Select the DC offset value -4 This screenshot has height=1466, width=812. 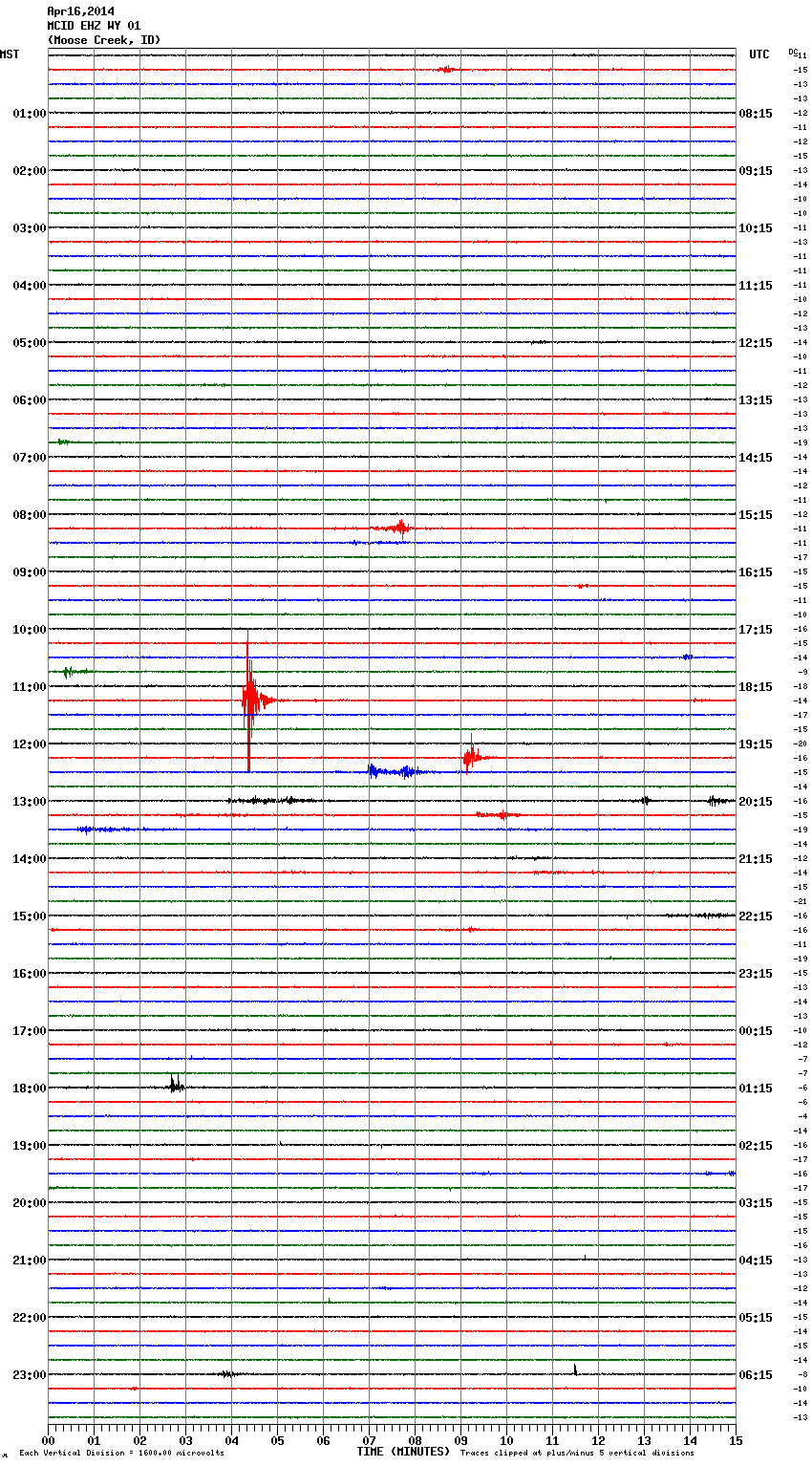802,1116
